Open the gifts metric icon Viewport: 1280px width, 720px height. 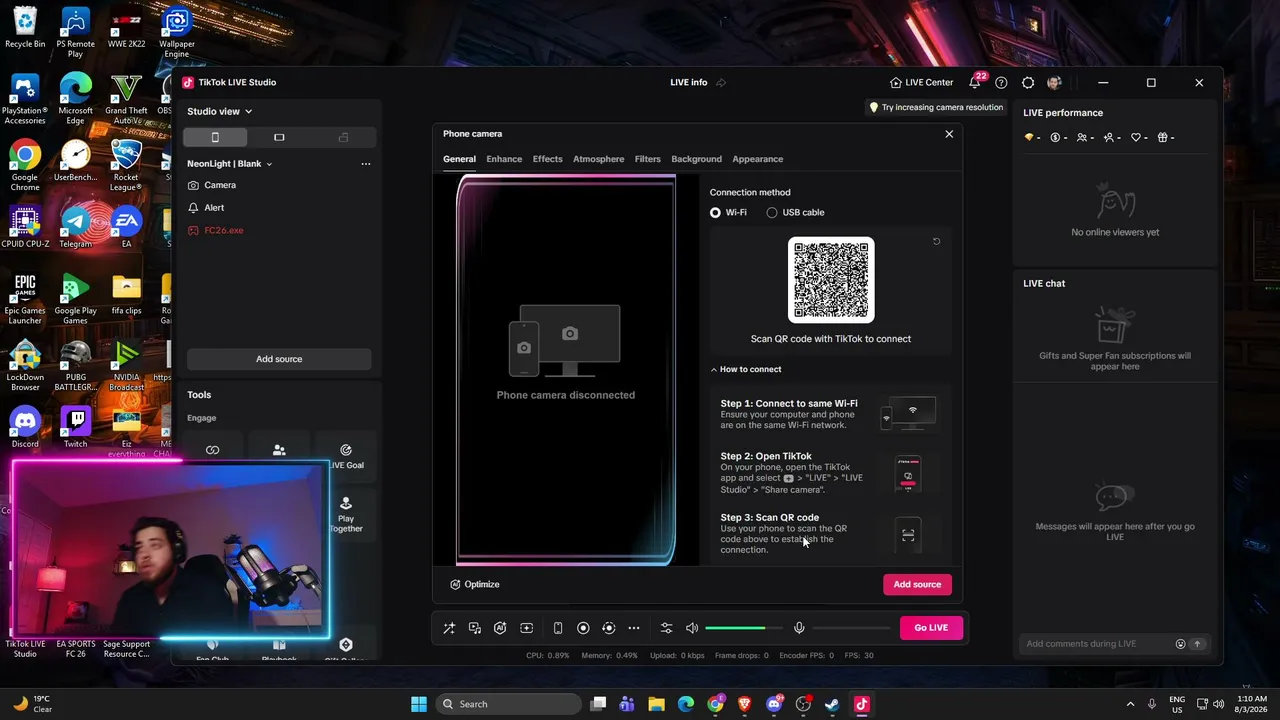(1163, 138)
